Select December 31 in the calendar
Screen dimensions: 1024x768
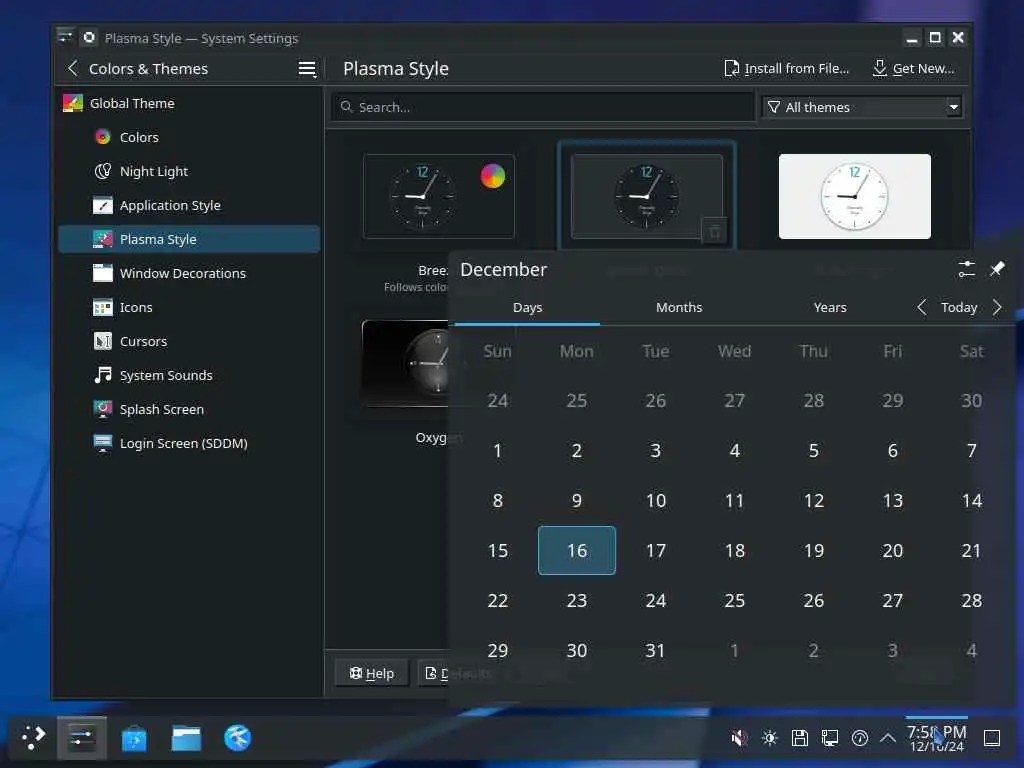[x=656, y=650]
